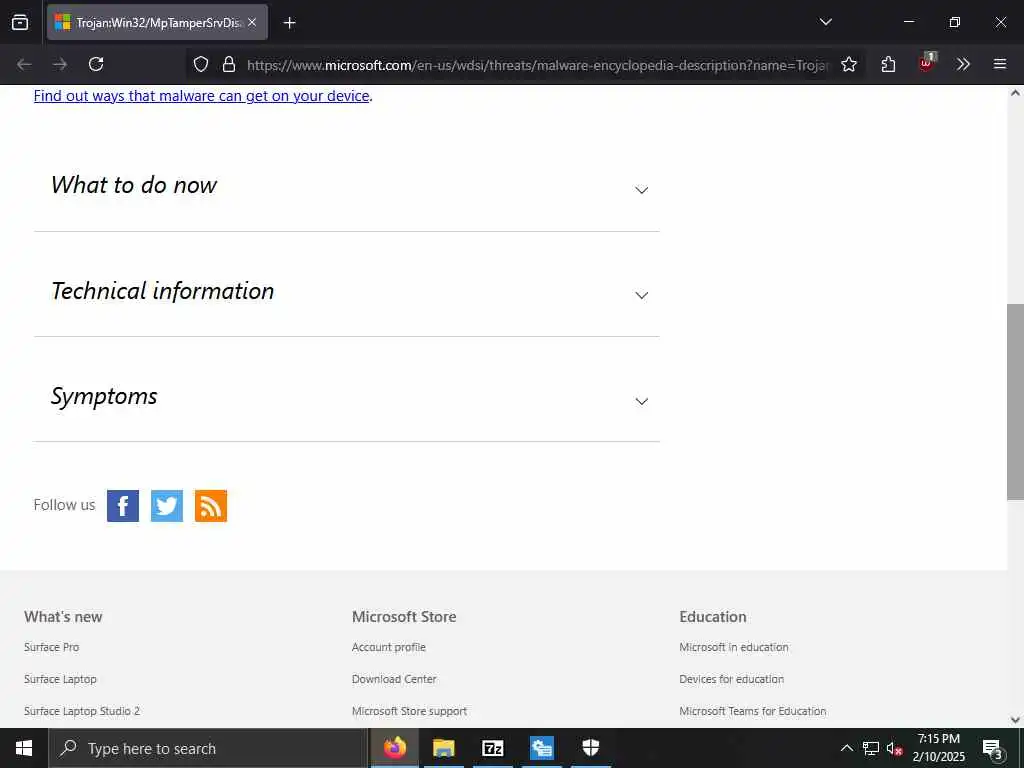
Task: Open Firefox View tab overview icon
Action: (20, 22)
